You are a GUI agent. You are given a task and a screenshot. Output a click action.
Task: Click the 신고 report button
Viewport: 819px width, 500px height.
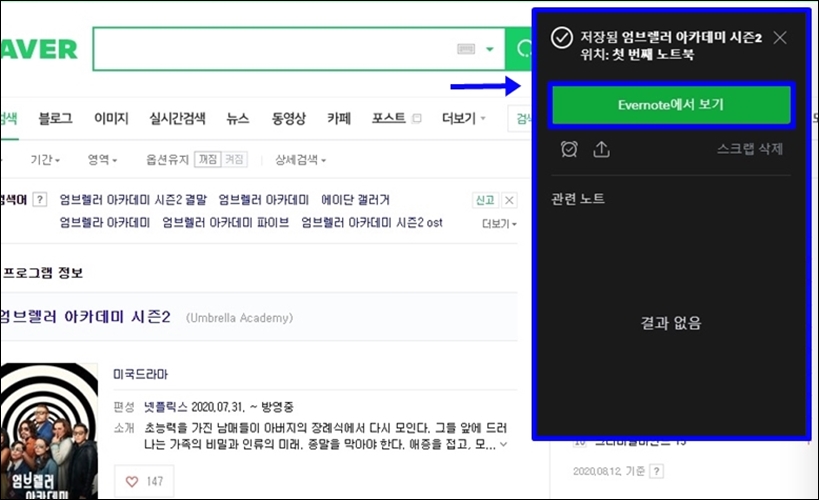(485, 200)
